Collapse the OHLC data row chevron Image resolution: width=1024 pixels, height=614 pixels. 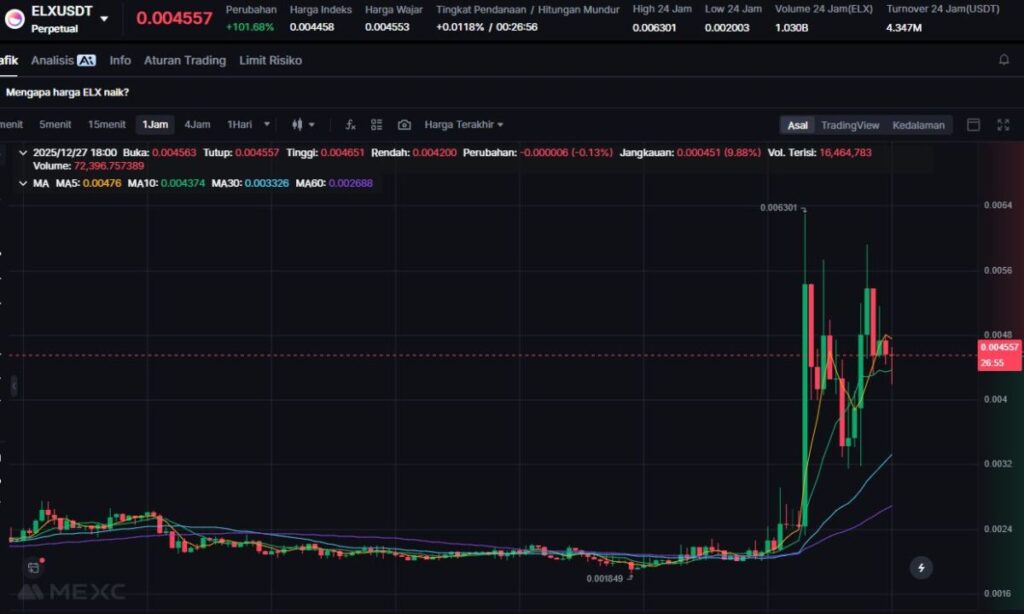(x=23, y=153)
